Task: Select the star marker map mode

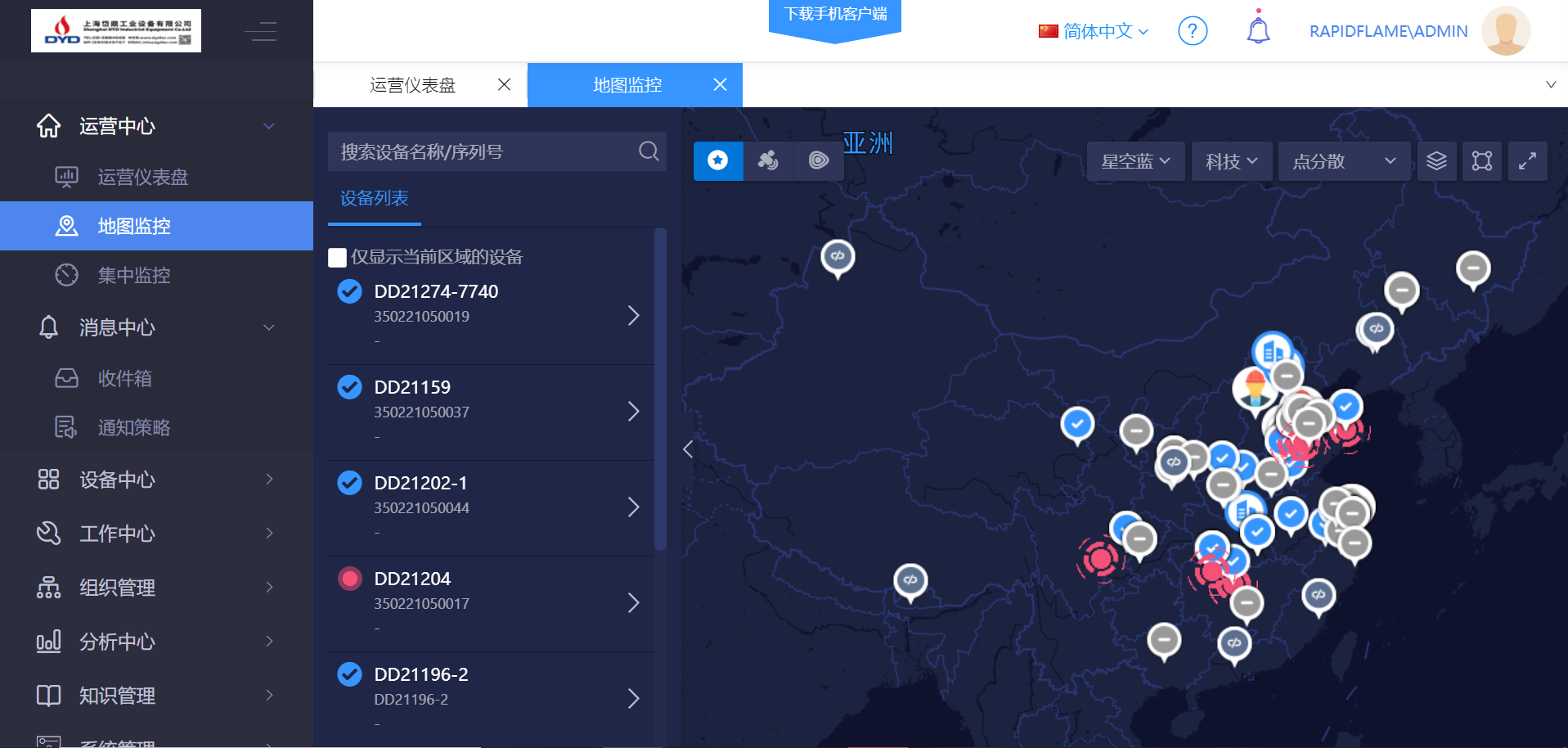Action: 718,160
